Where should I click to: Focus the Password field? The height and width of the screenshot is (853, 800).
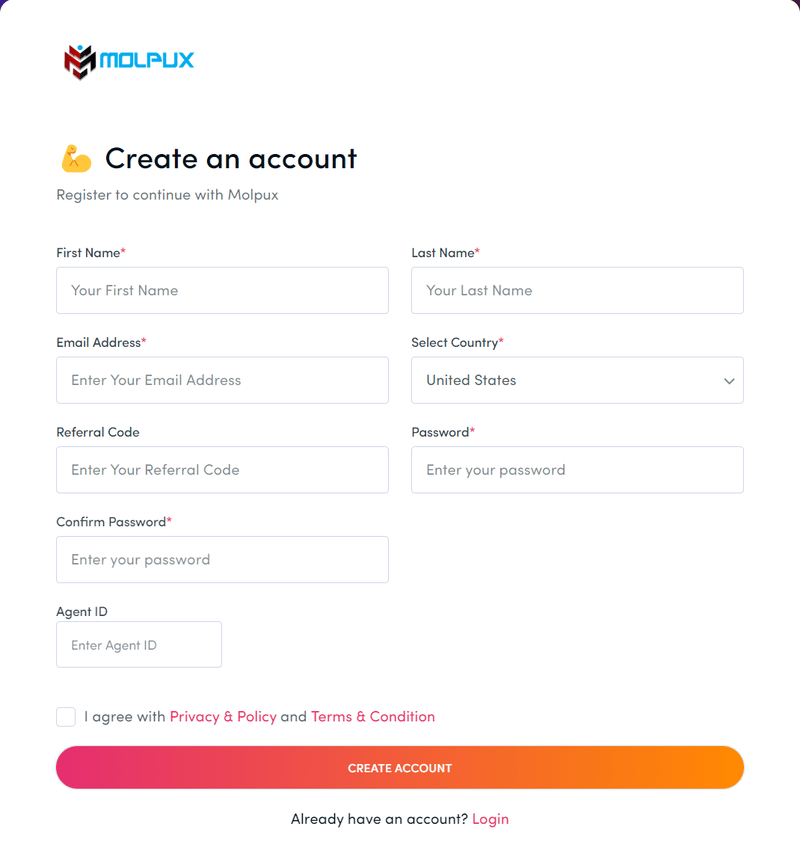[x=577, y=470]
